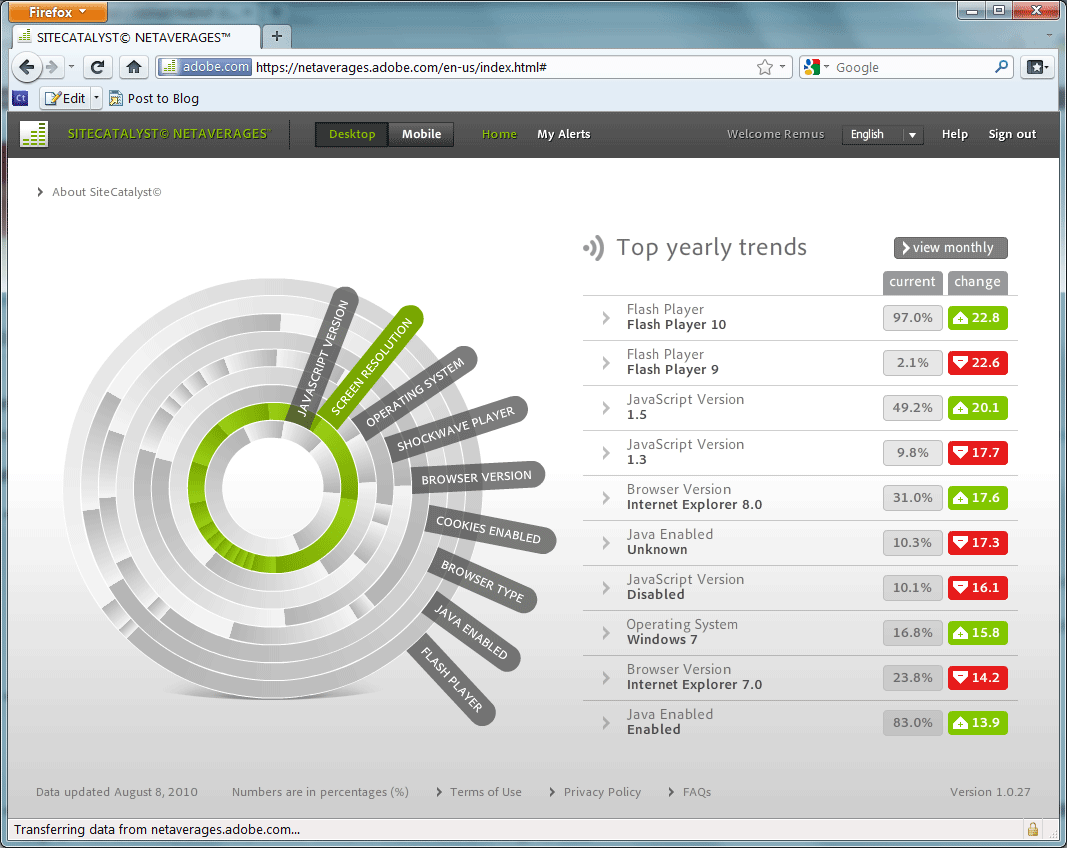Image resolution: width=1067 pixels, height=848 pixels.
Task: Open Google search via the search engine icon
Action: pyautogui.click(x=811, y=66)
